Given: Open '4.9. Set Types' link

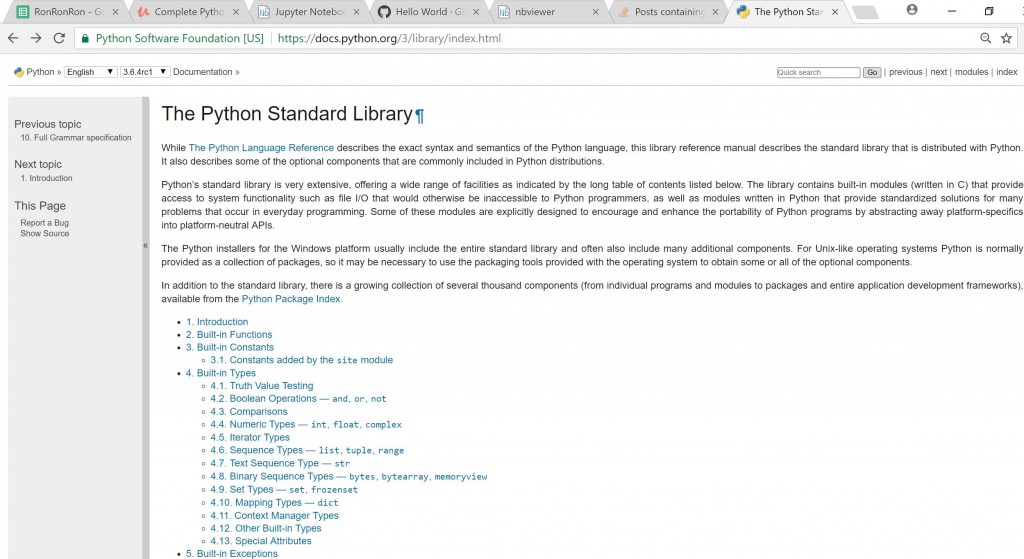Looking at the screenshot, I should (x=284, y=489).
